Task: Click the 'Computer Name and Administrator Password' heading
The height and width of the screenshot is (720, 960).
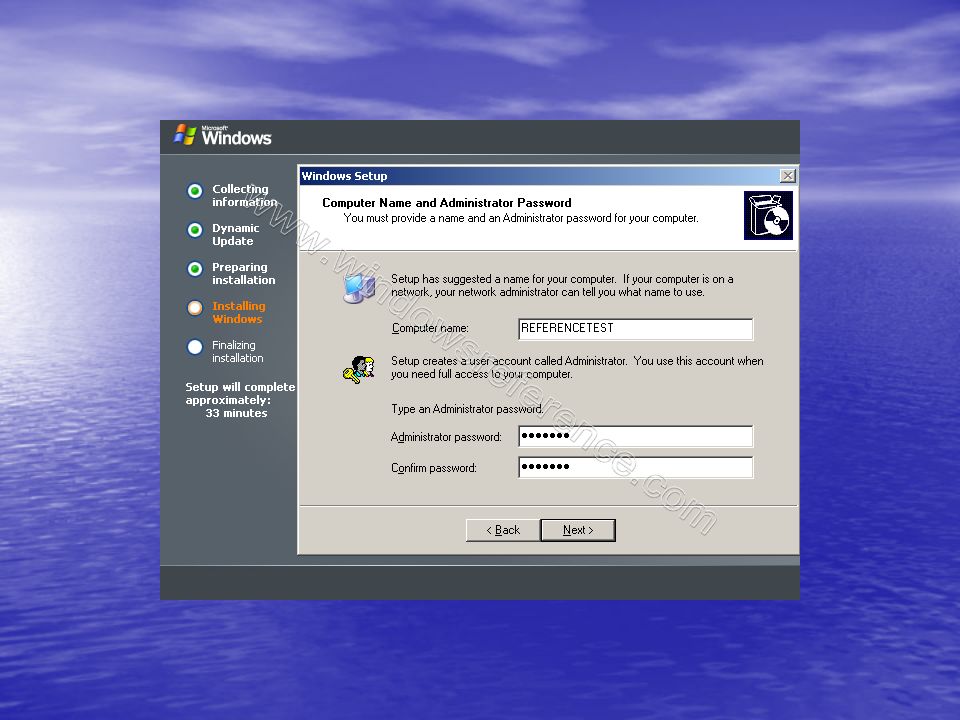Action: (x=446, y=203)
